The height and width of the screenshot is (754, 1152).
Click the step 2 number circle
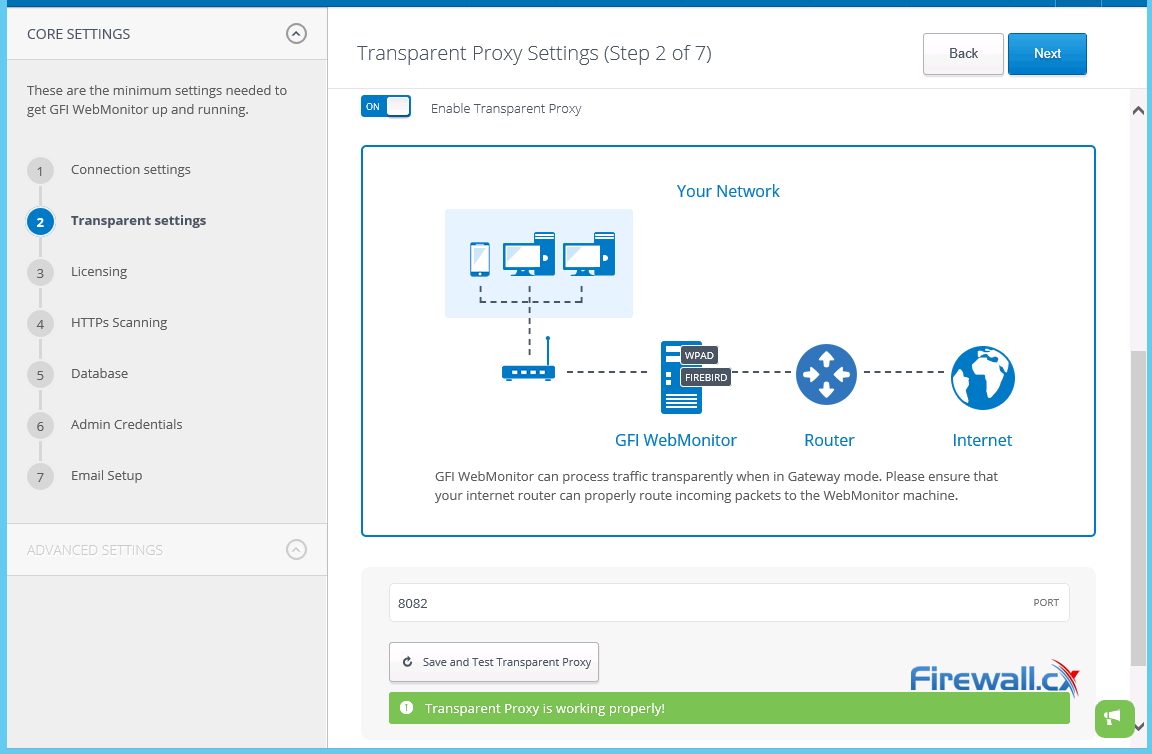coord(40,222)
